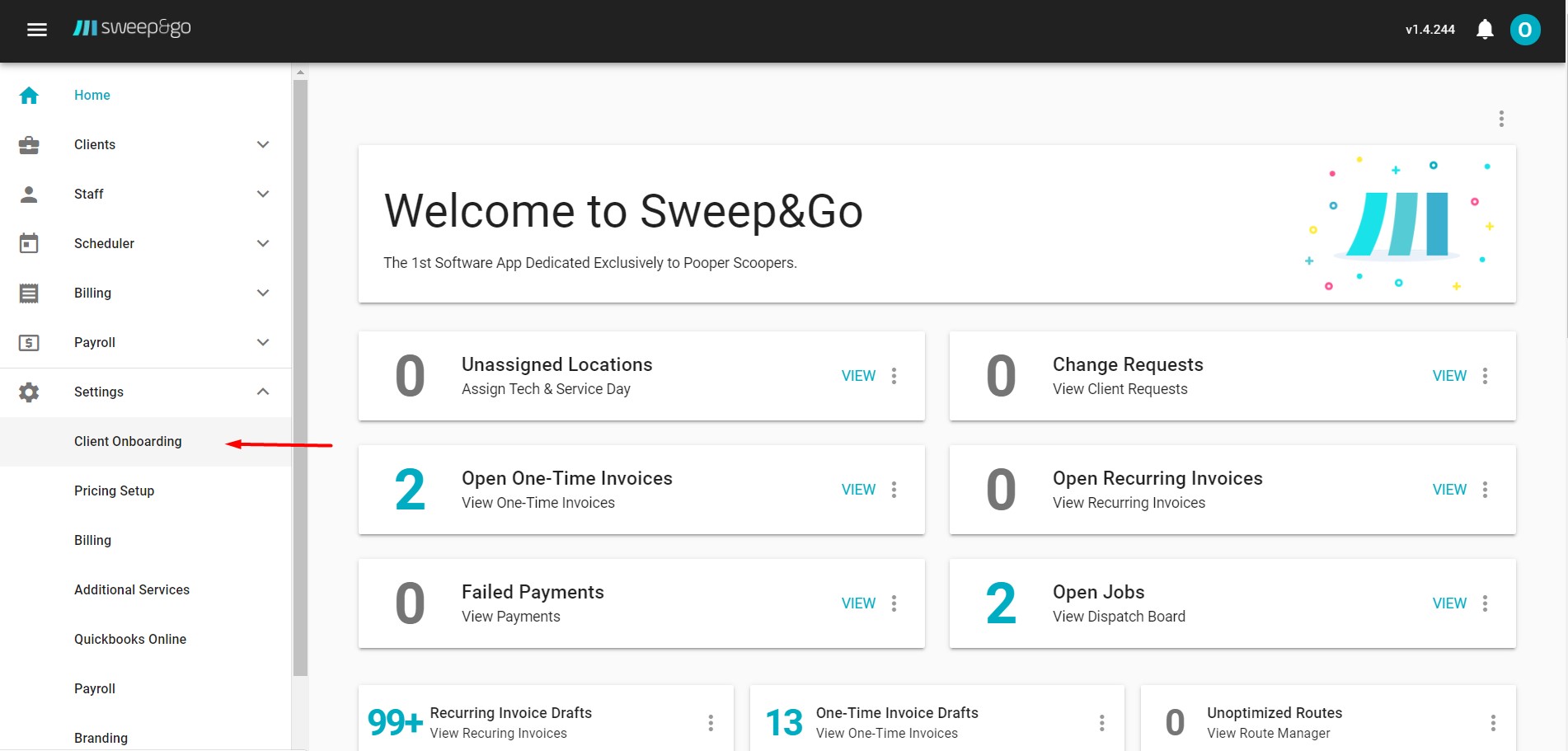Viewport: 1568px width, 751px height.
Task: View Unassigned Locations
Action: point(858,376)
